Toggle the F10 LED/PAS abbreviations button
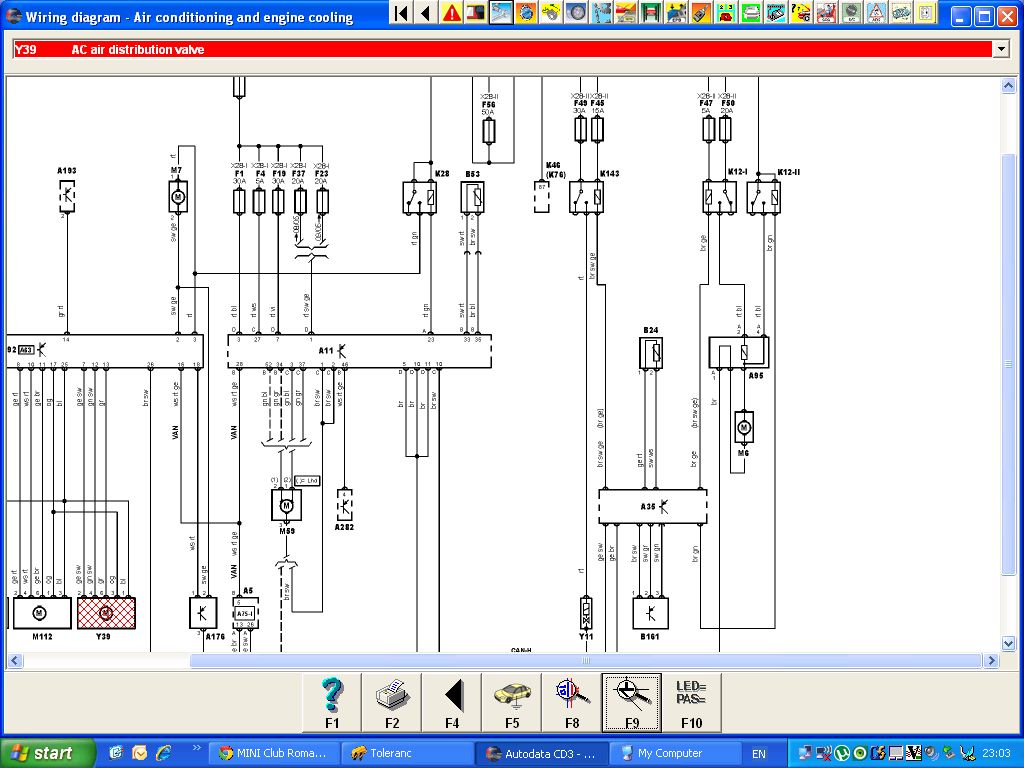Image resolution: width=1024 pixels, height=768 pixels. [x=692, y=703]
